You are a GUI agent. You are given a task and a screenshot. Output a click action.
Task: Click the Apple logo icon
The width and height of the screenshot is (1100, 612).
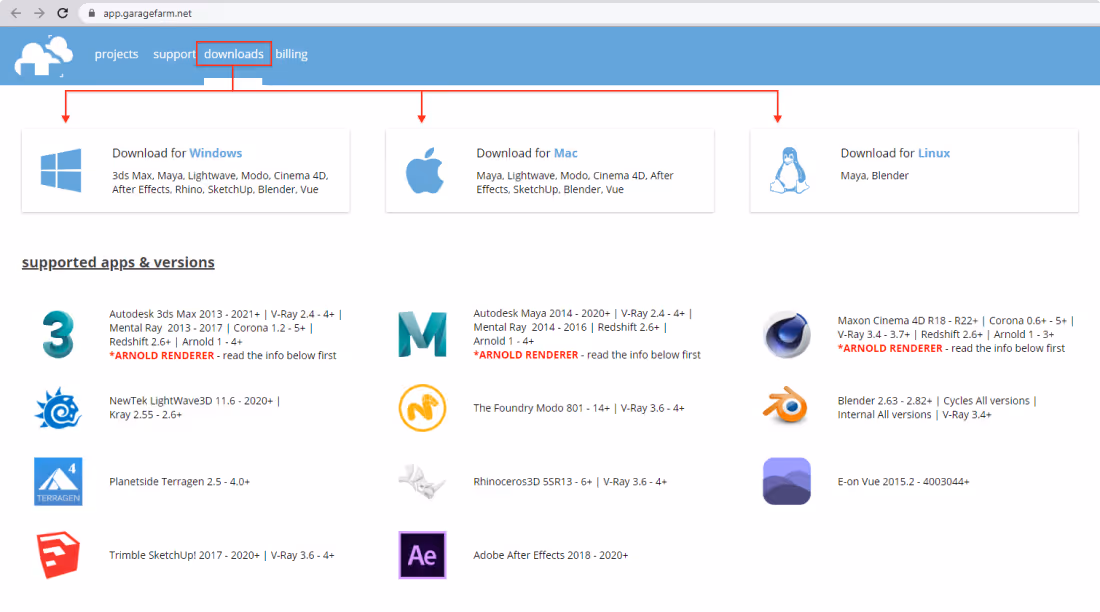pyautogui.click(x=424, y=171)
